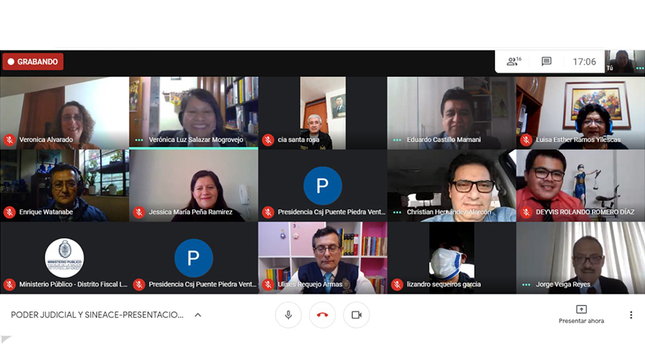Screen dimensions: 645x363
Task: Toggle the camera button
Action: pyautogui.click(x=356, y=315)
